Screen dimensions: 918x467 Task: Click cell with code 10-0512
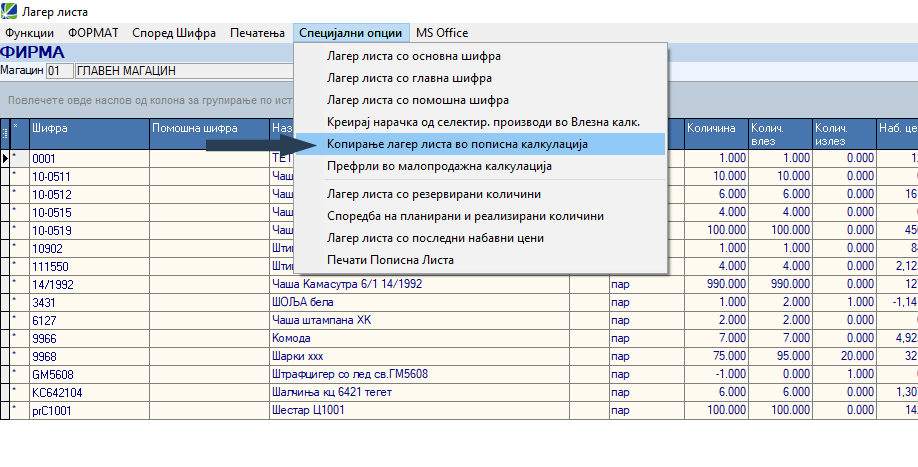pyautogui.click(x=90, y=194)
